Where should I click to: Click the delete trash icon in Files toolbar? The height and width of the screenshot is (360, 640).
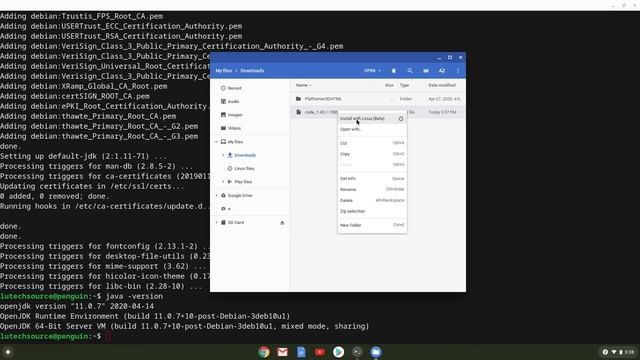(393, 71)
